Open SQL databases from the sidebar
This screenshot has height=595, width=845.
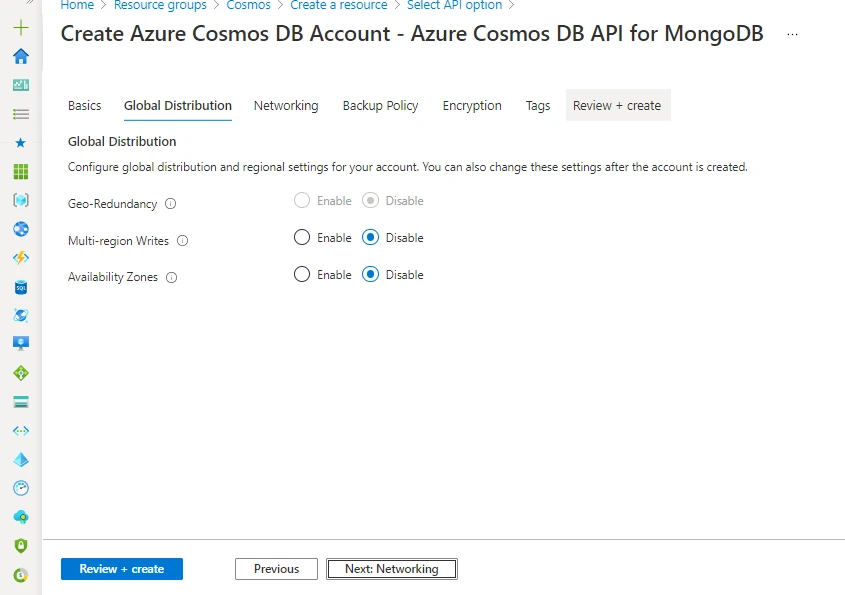tap(21, 285)
